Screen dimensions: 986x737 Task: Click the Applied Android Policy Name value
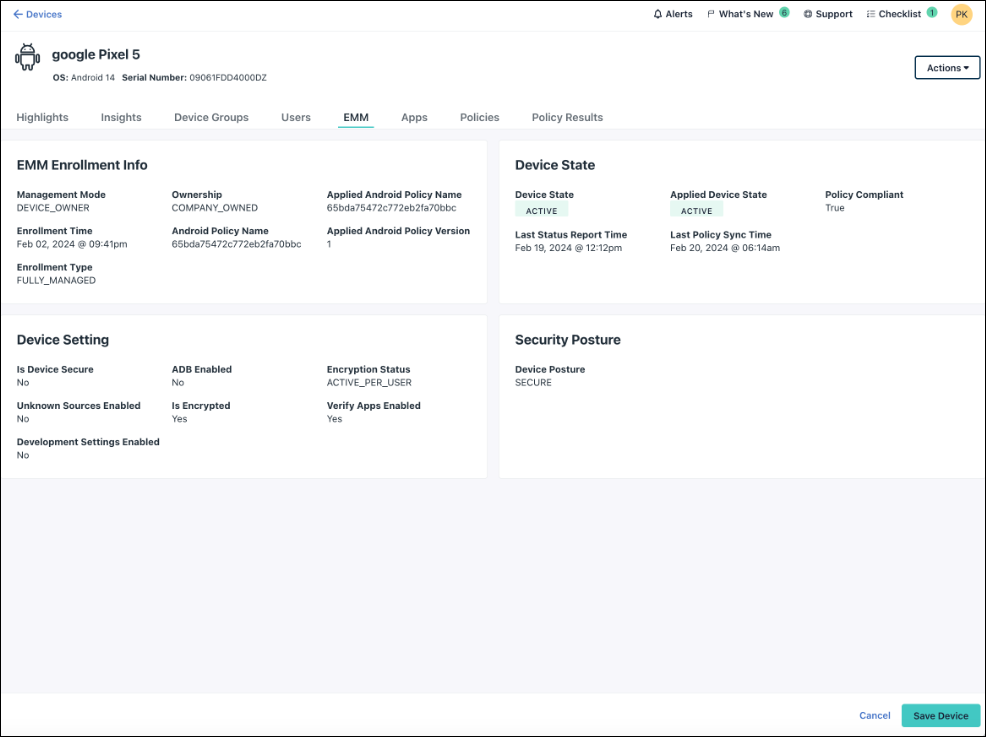click(391, 208)
